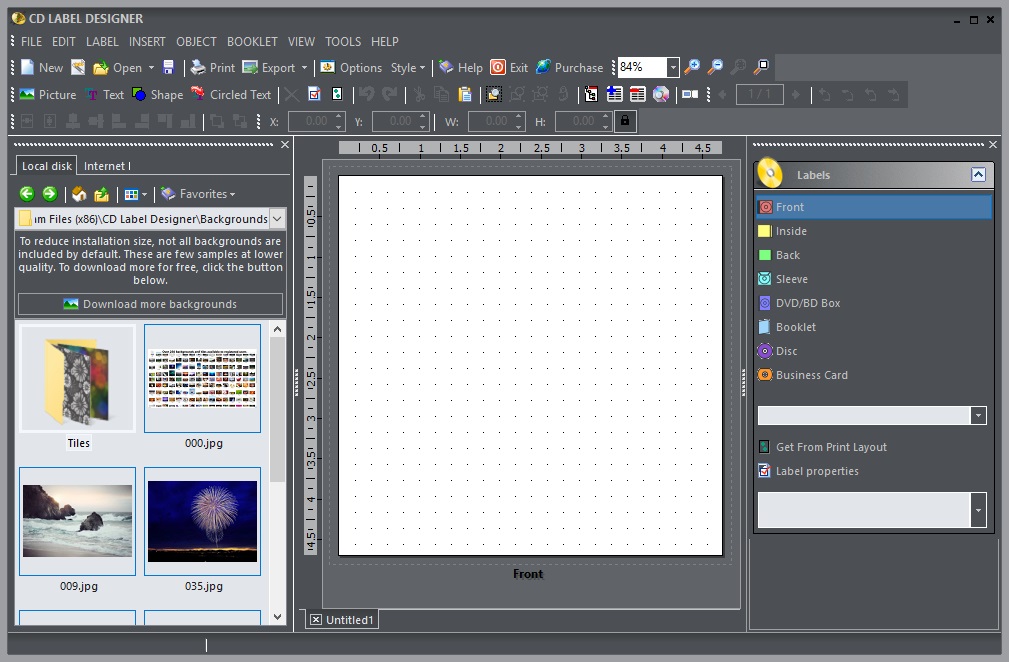The width and height of the screenshot is (1009, 662).
Task: Zoom in with the magnifier icon
Action: pos(693,67)
